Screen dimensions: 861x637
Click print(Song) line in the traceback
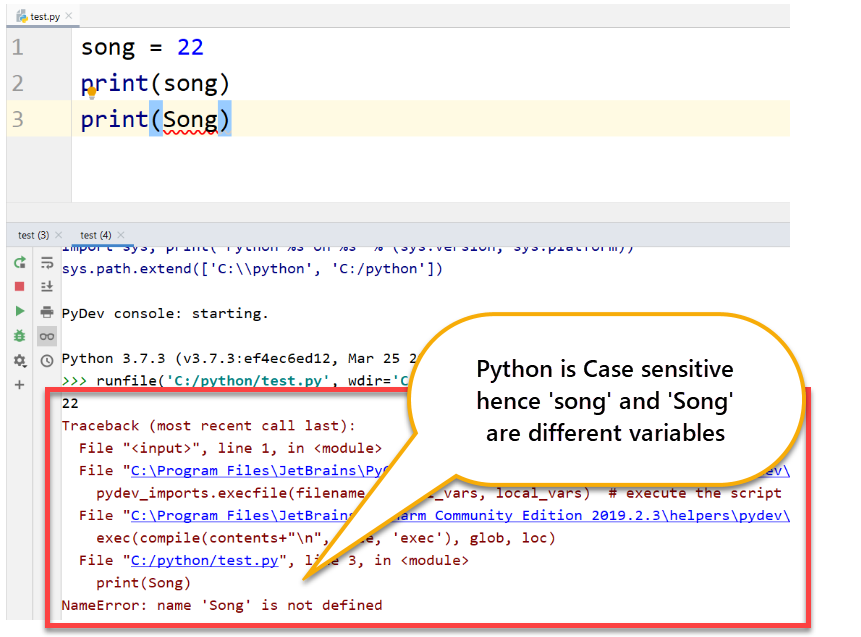[x=143, y=583]
